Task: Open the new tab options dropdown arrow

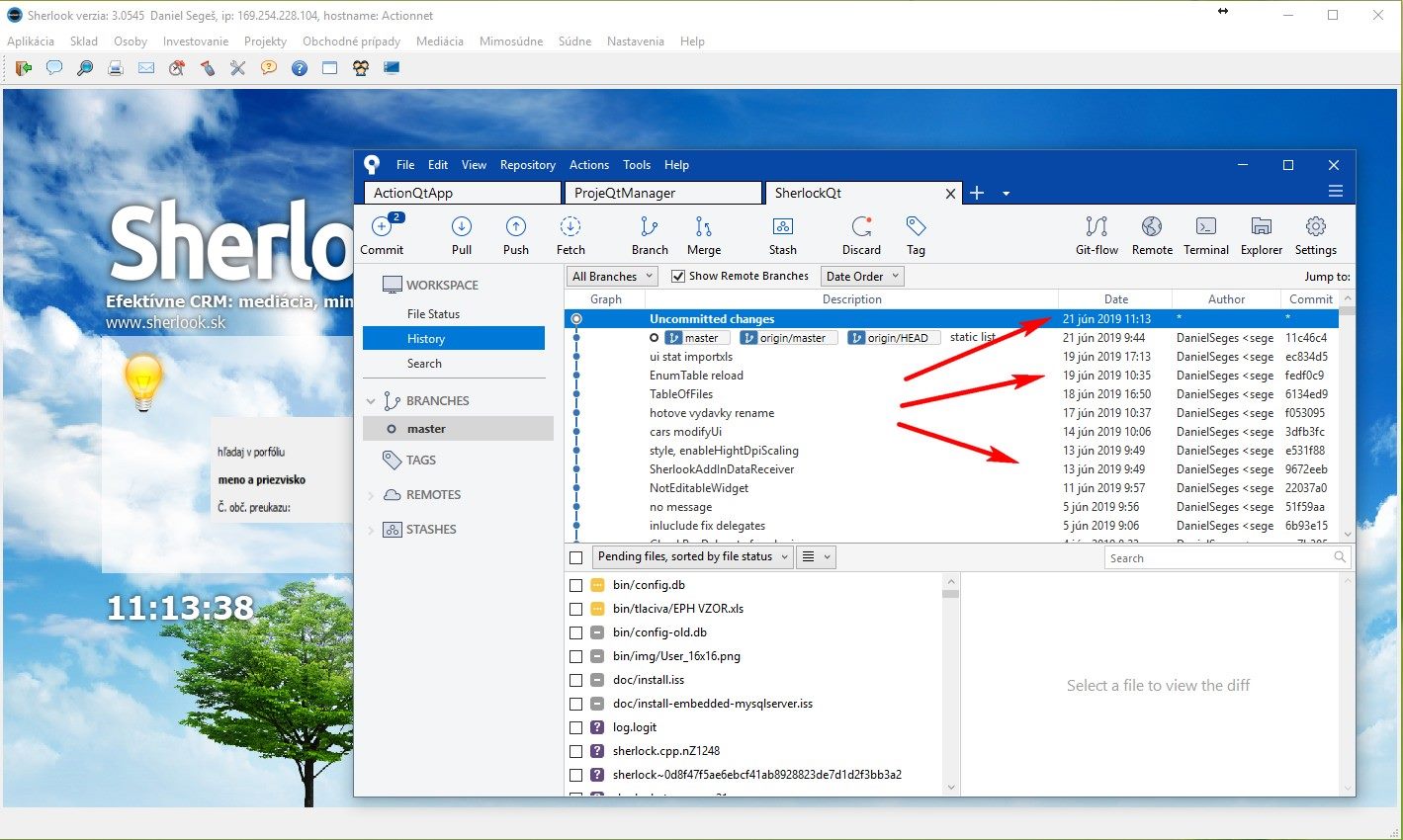Action: [1006, 194]
